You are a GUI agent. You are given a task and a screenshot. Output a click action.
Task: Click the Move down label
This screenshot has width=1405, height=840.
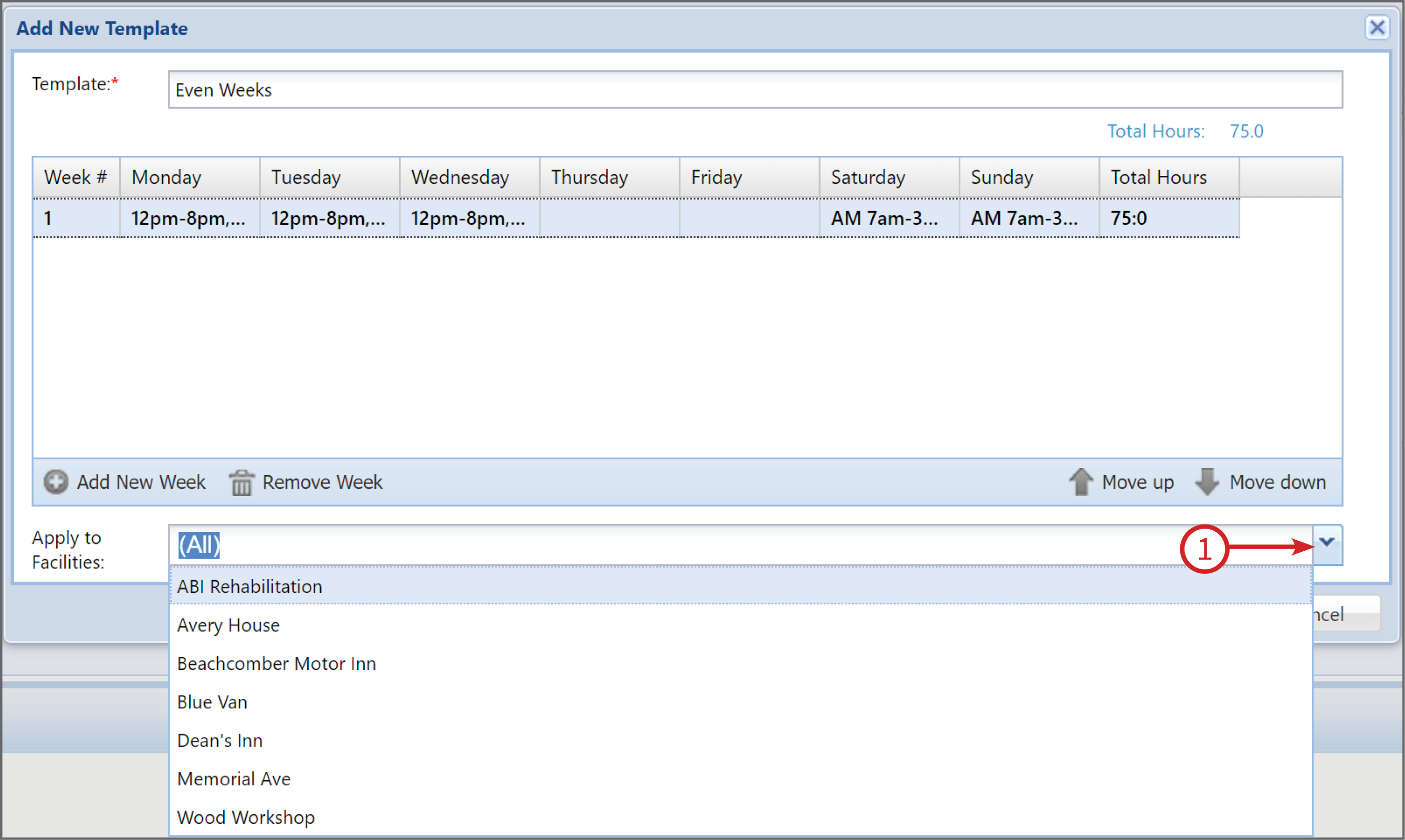(x=1277, y=482)
